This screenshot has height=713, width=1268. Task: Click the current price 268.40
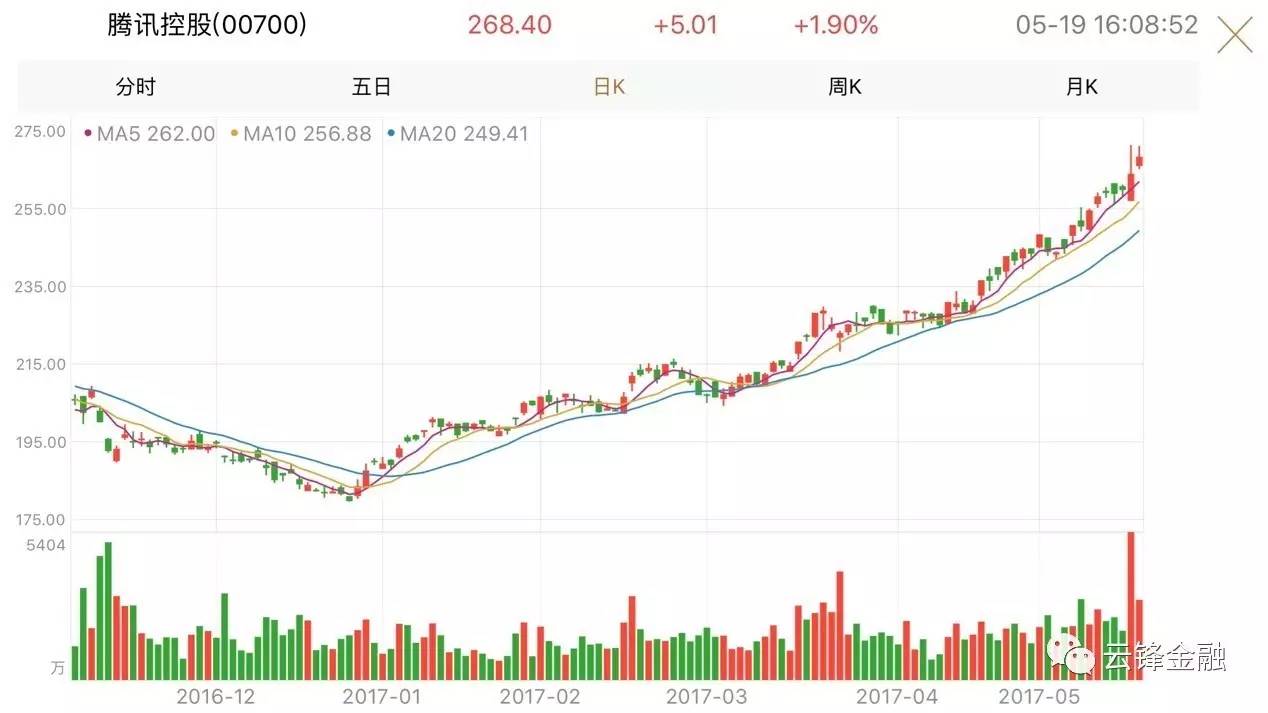tap(510, 25)
